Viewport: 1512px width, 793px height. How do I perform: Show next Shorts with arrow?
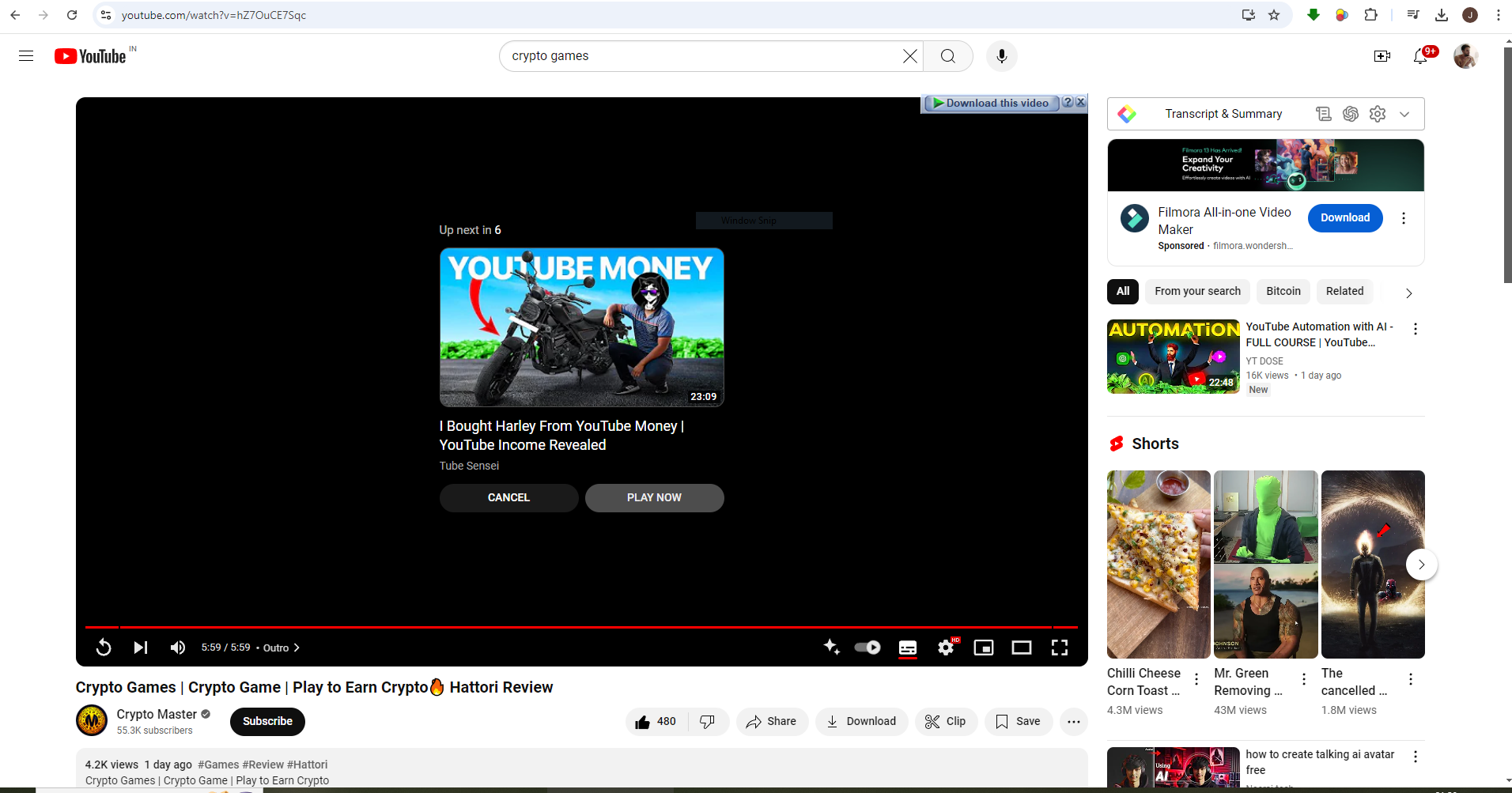coord(1421,565)
